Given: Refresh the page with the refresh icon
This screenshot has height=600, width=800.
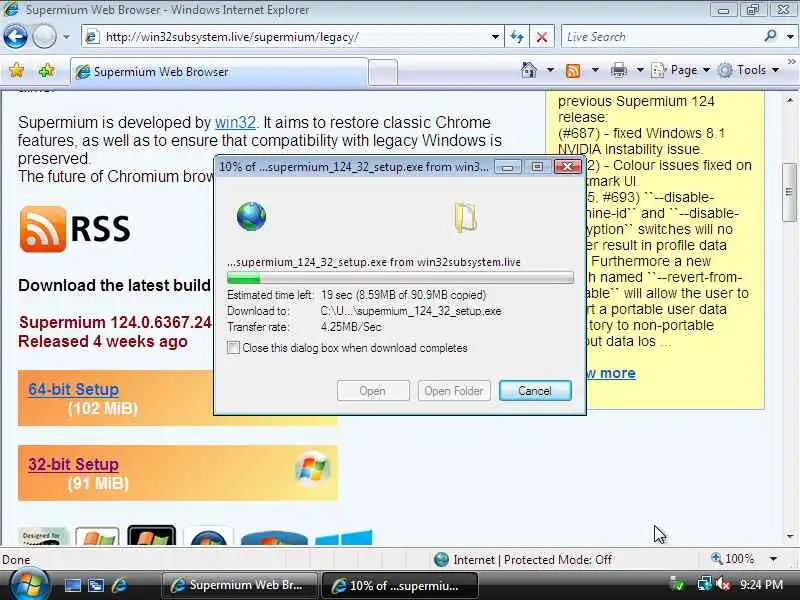Looking at the screenshot, I should [517, 37].
